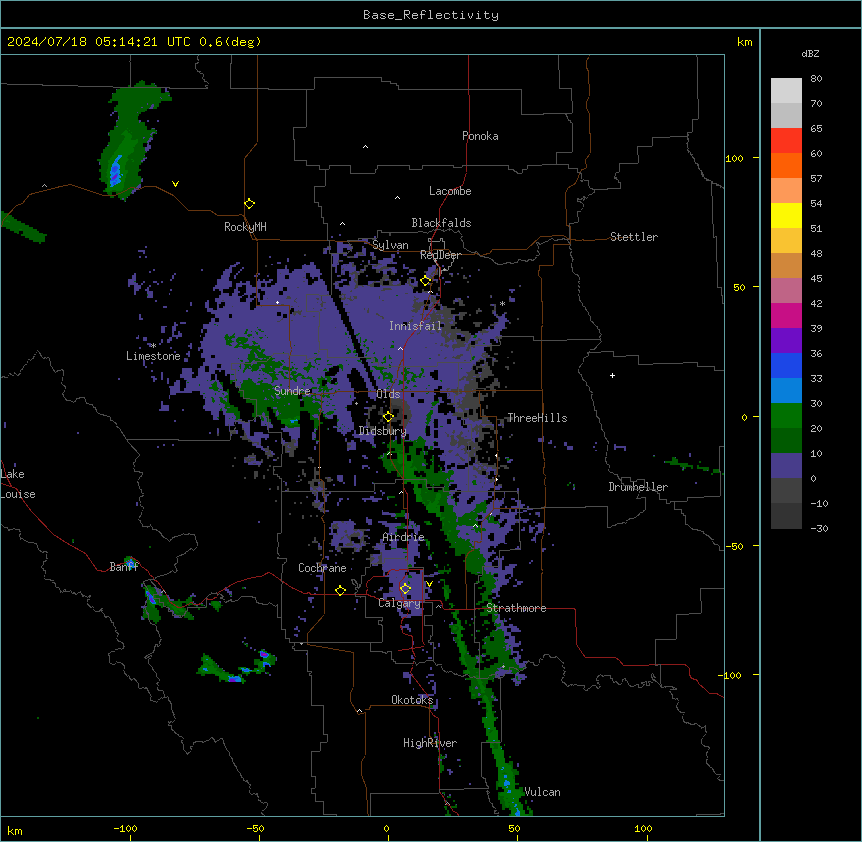Select the magenta 39-42 dBZ legend swatch
This screenshot has width=862, height=842.
pyautogui.click(x=786, y=315)
